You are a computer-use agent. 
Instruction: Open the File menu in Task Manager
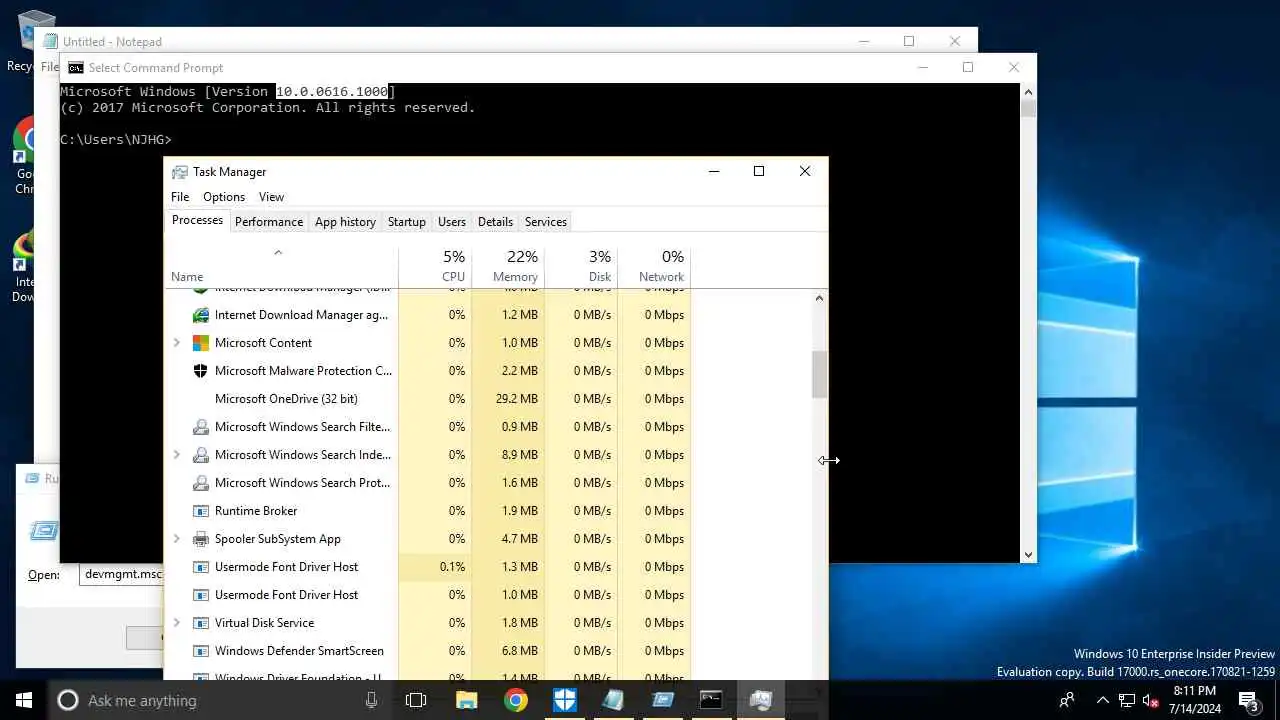tap(180, 197)
